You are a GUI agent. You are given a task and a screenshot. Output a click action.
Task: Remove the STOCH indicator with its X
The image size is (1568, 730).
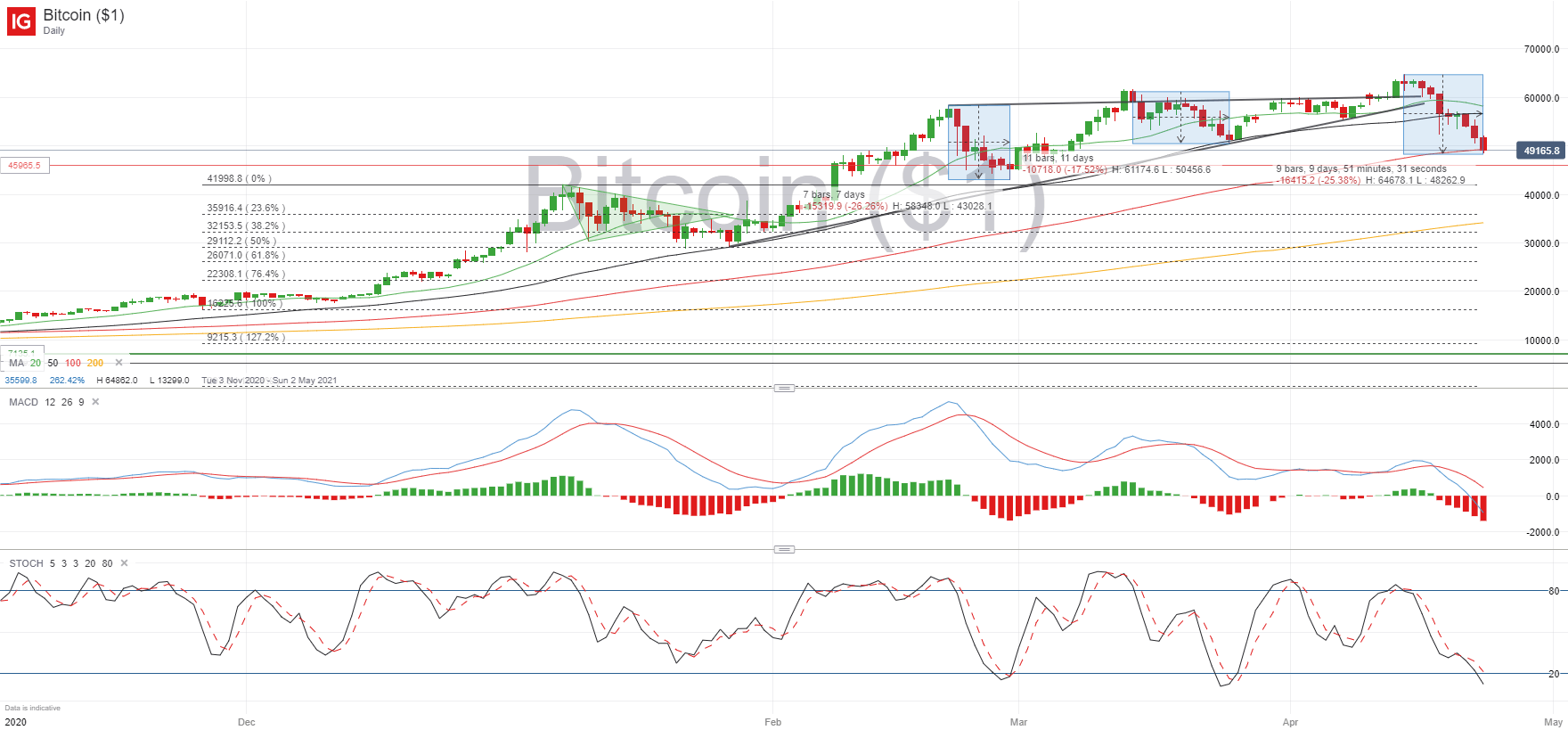coord(124,563)
